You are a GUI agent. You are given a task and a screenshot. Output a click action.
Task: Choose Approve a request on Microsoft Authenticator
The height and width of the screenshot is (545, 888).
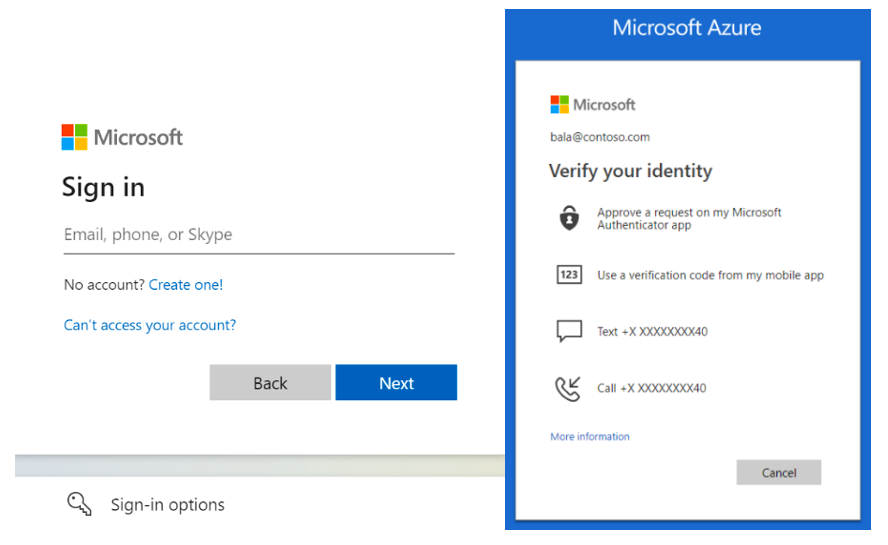pos(689,219)
